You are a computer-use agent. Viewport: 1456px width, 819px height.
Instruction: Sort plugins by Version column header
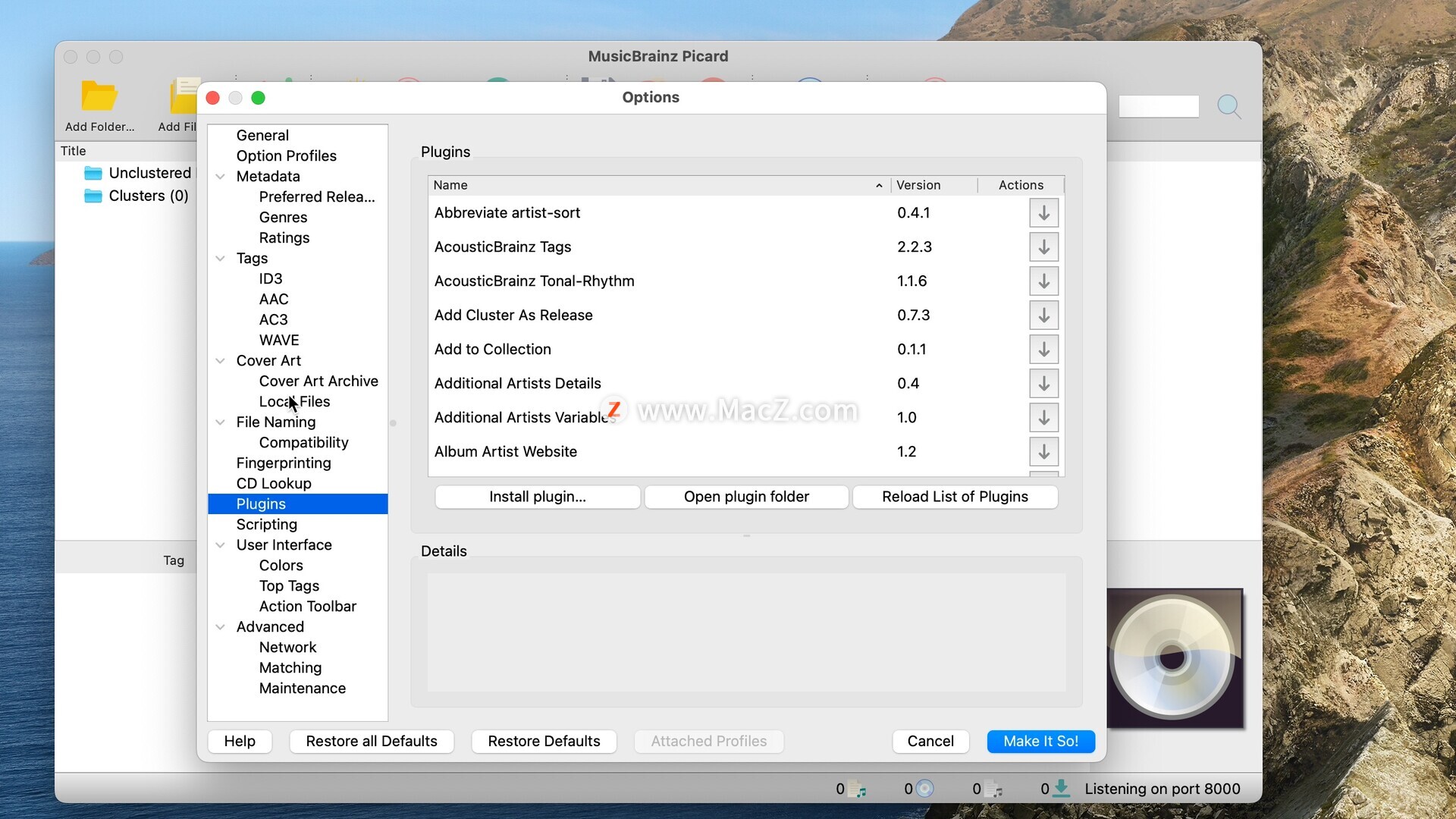click(934, 185)
